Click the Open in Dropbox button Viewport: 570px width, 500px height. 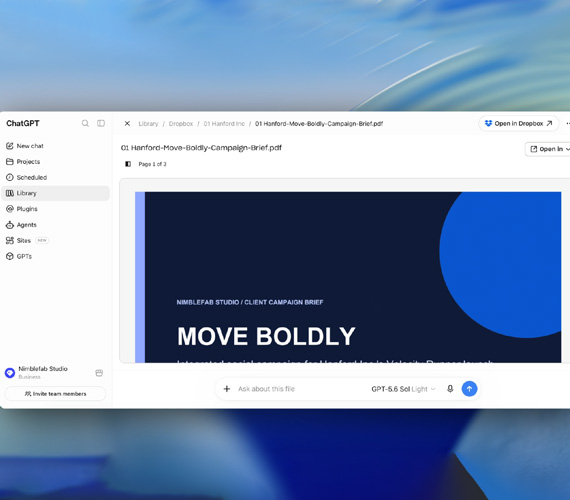click(x=518, y=124)
